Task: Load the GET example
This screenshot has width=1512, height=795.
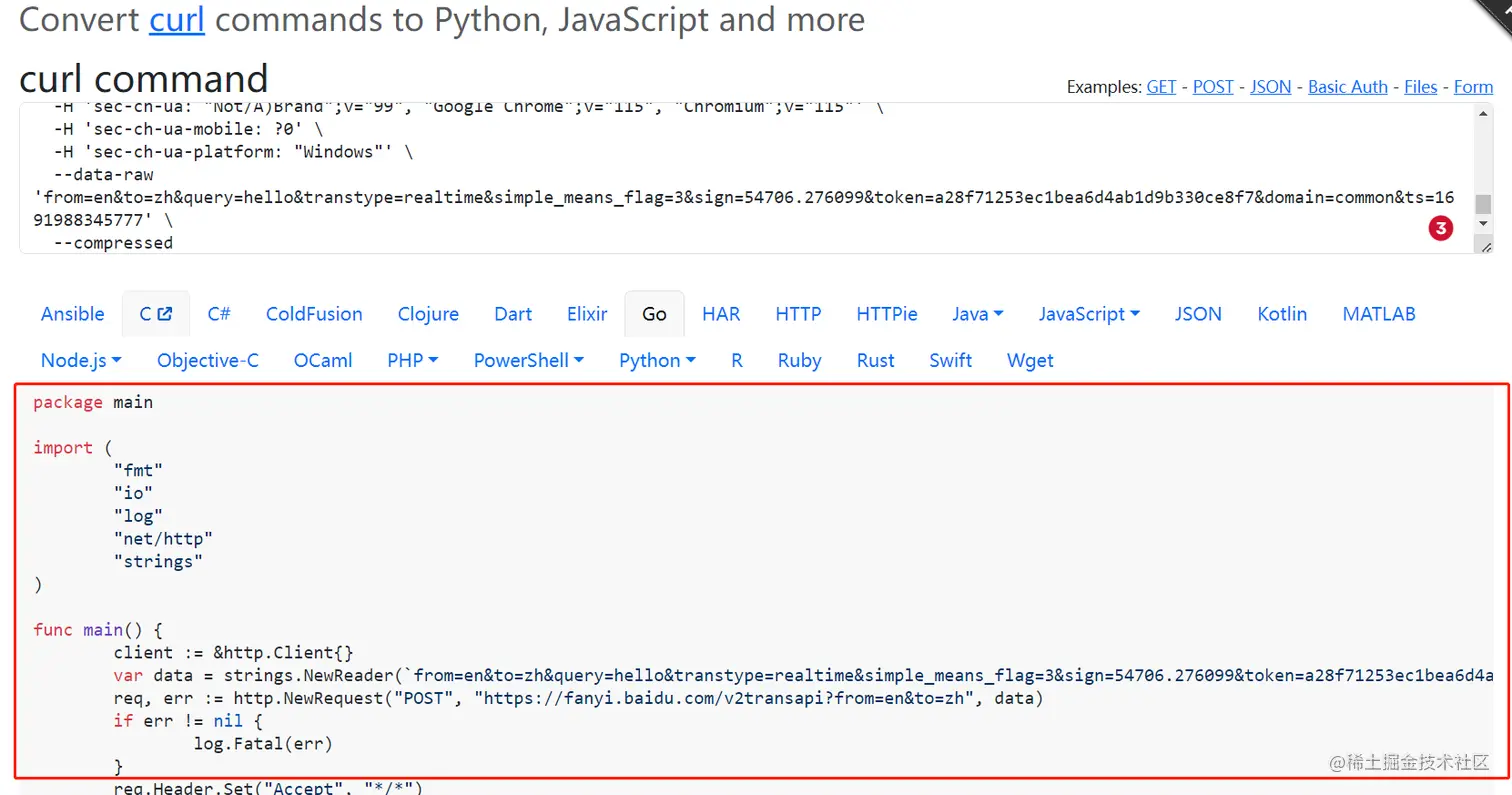Action: 1161,87
